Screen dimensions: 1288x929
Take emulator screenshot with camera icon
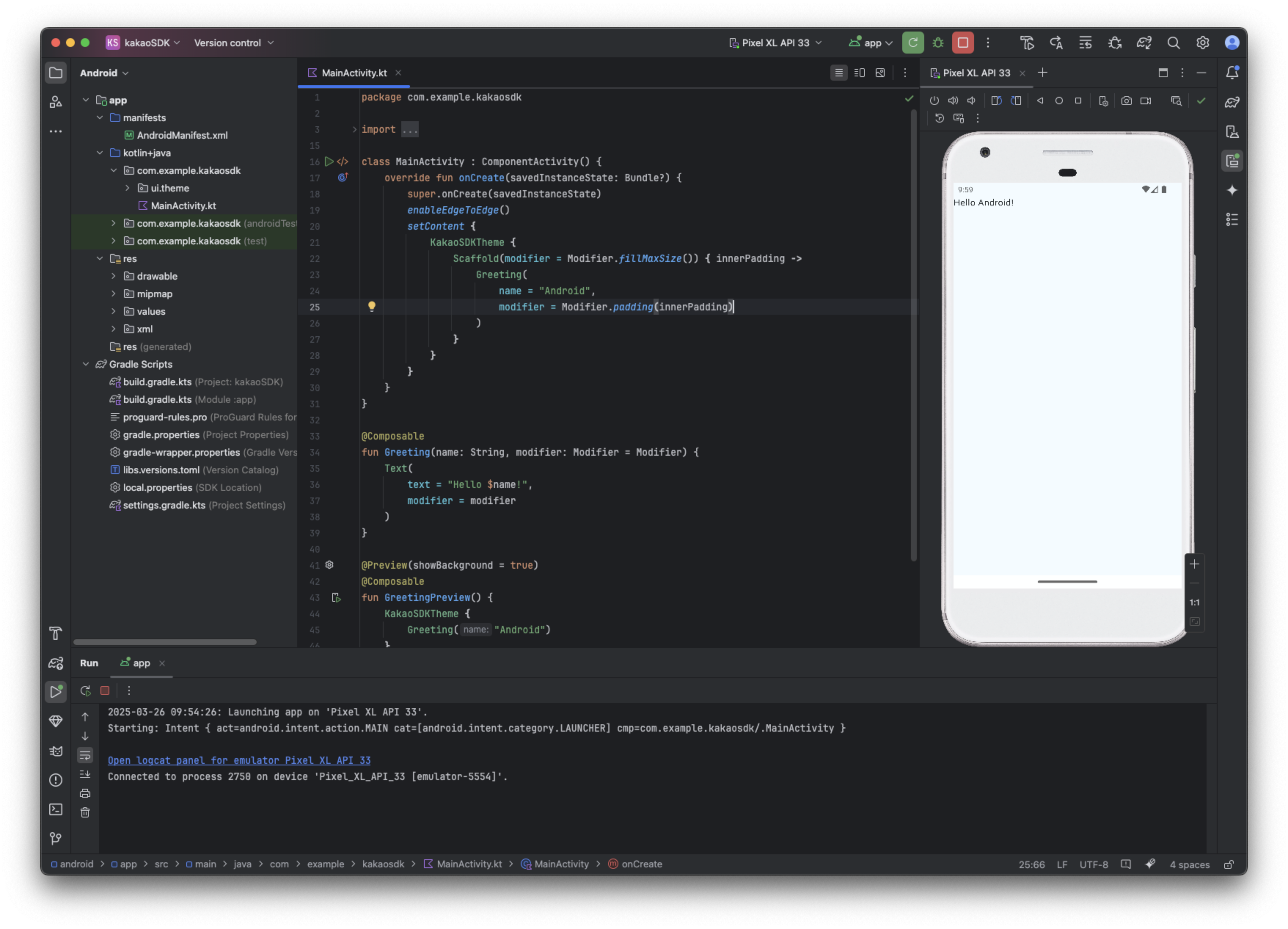pos(1126,101)
